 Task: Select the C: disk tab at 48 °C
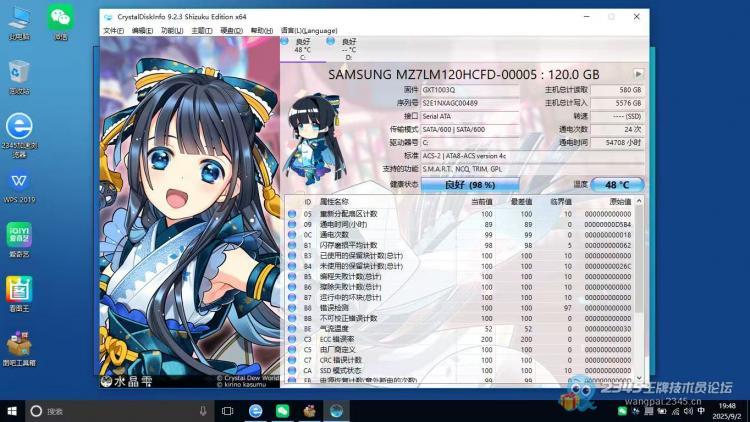tap(302, 49)
